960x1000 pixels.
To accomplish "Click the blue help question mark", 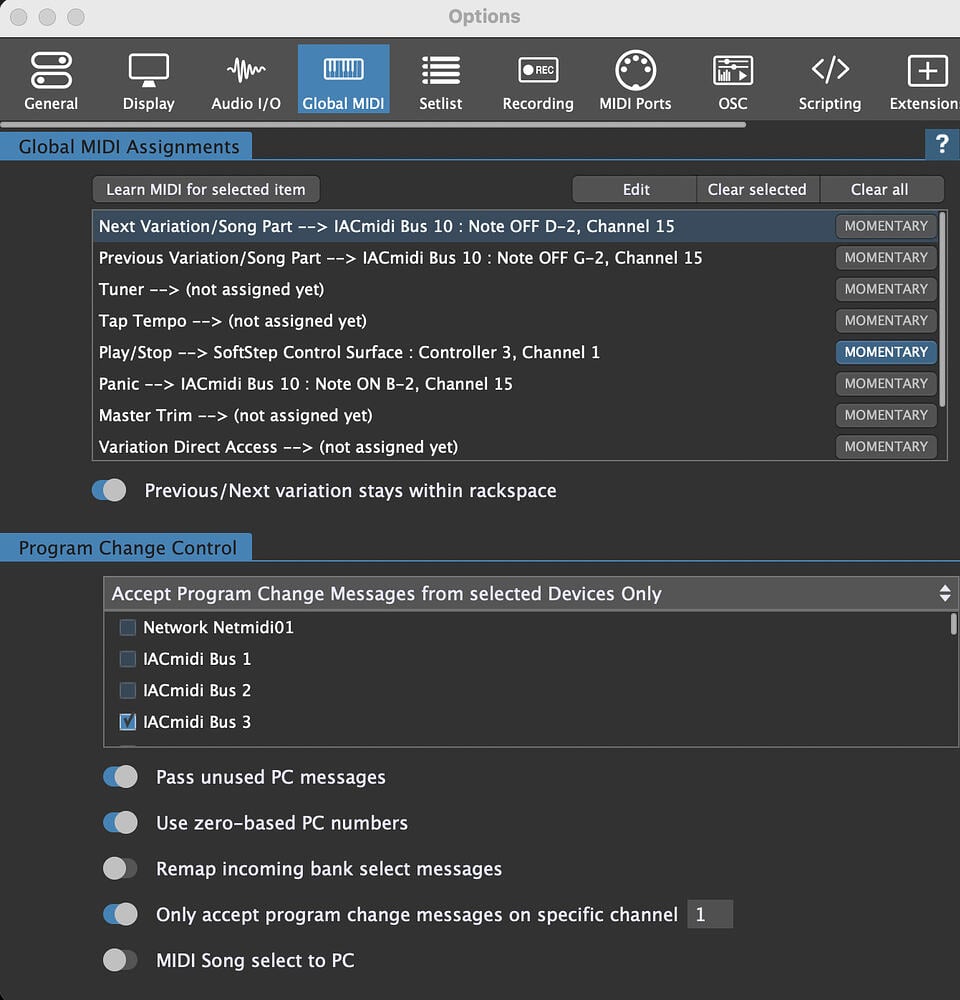I will (941, 145).
